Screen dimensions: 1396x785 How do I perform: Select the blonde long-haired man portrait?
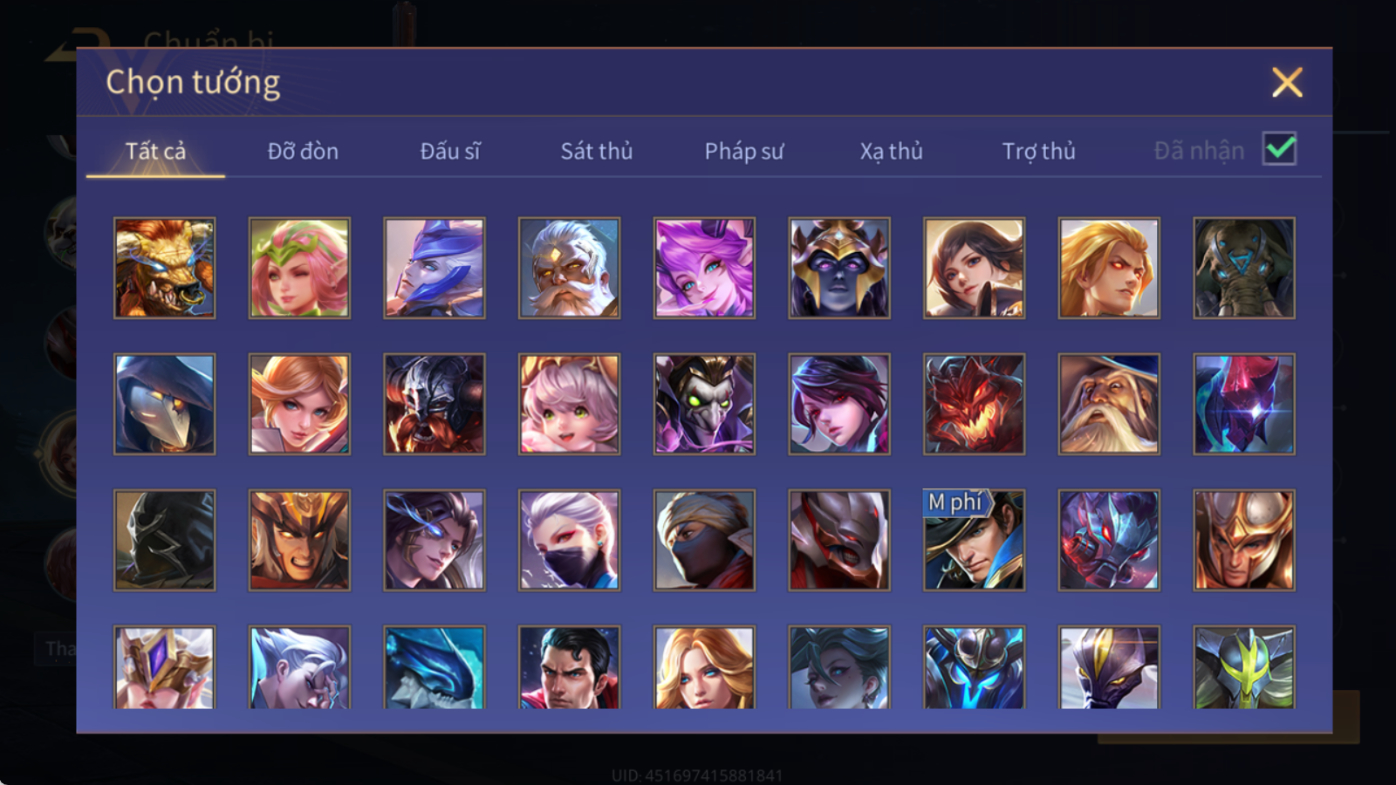(1109, 268)
